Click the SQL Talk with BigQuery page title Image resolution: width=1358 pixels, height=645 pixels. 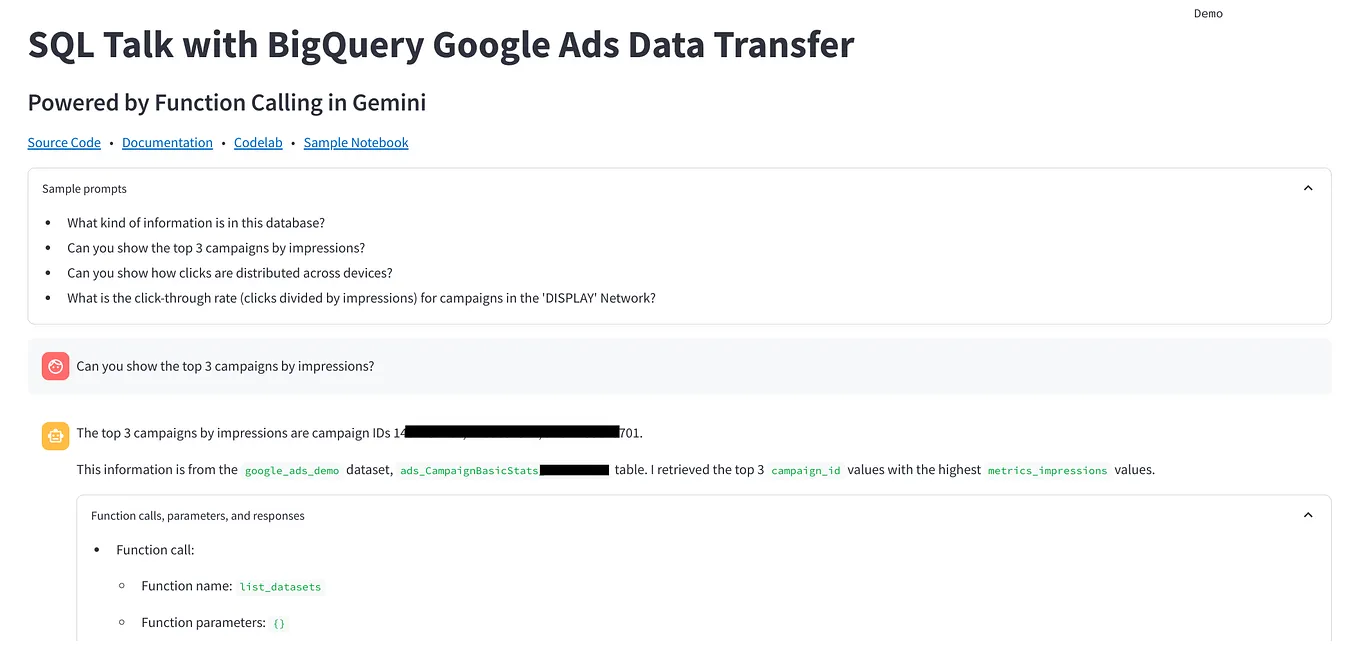[441, 45]
